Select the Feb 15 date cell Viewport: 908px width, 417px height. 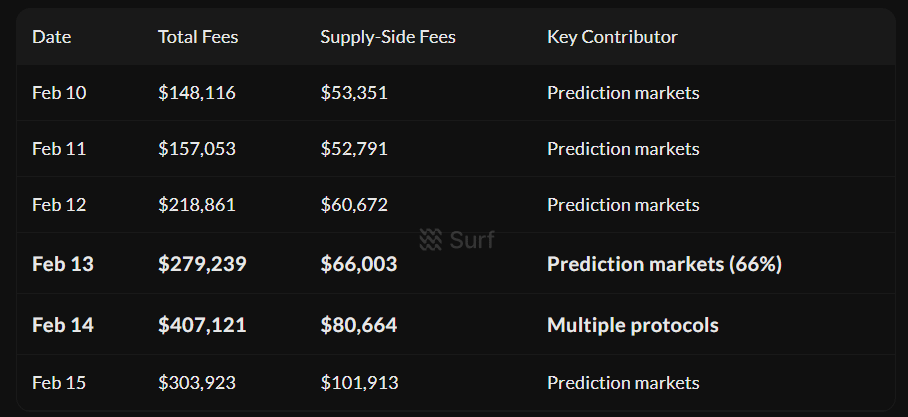[59, 383]
